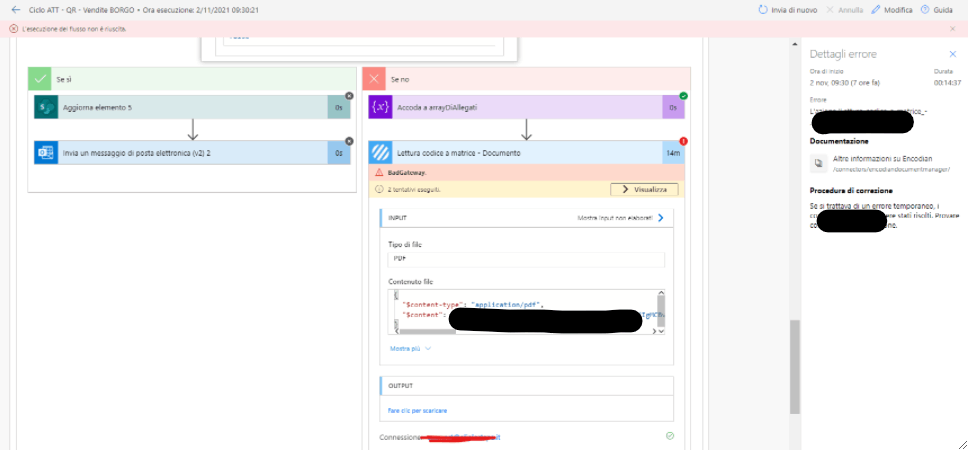Show raw inputs via Mostra input non elaborati
Screen dimensions: 971x455
614,218
